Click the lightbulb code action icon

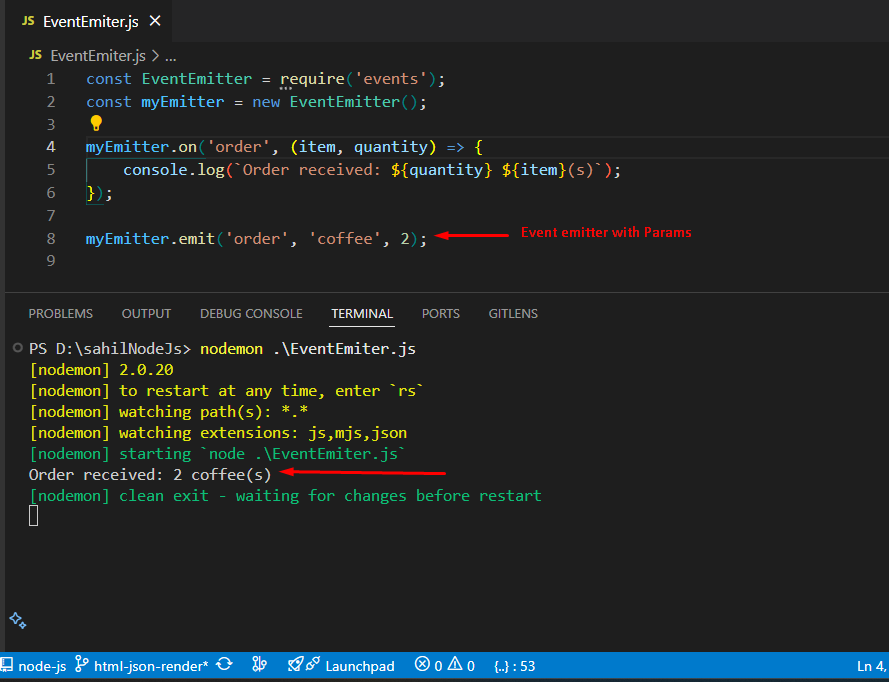[96, 124]
